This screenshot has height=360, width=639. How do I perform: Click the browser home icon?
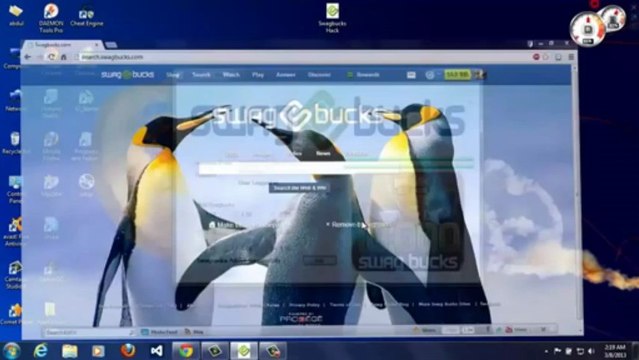tap(64, 57)
